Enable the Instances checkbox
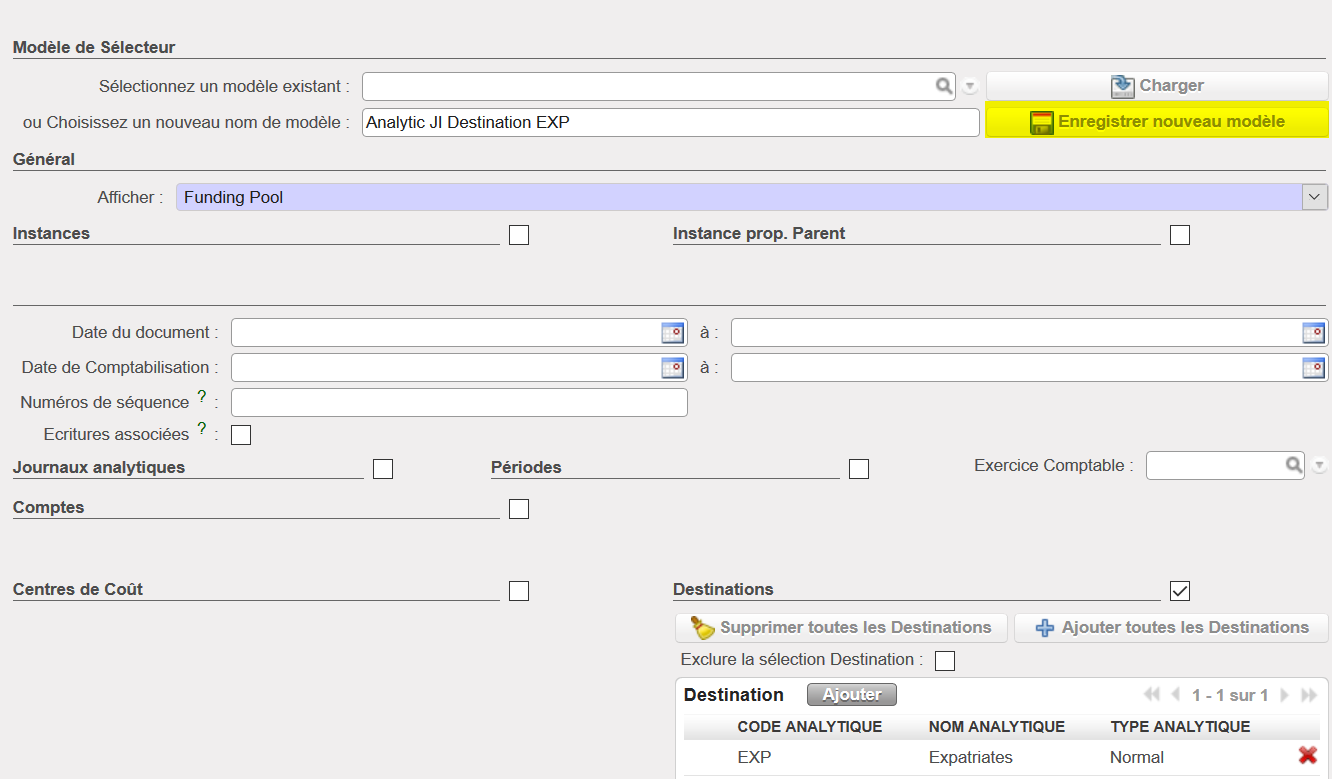This screenshot has height=779, width=1332. [519, 235]
